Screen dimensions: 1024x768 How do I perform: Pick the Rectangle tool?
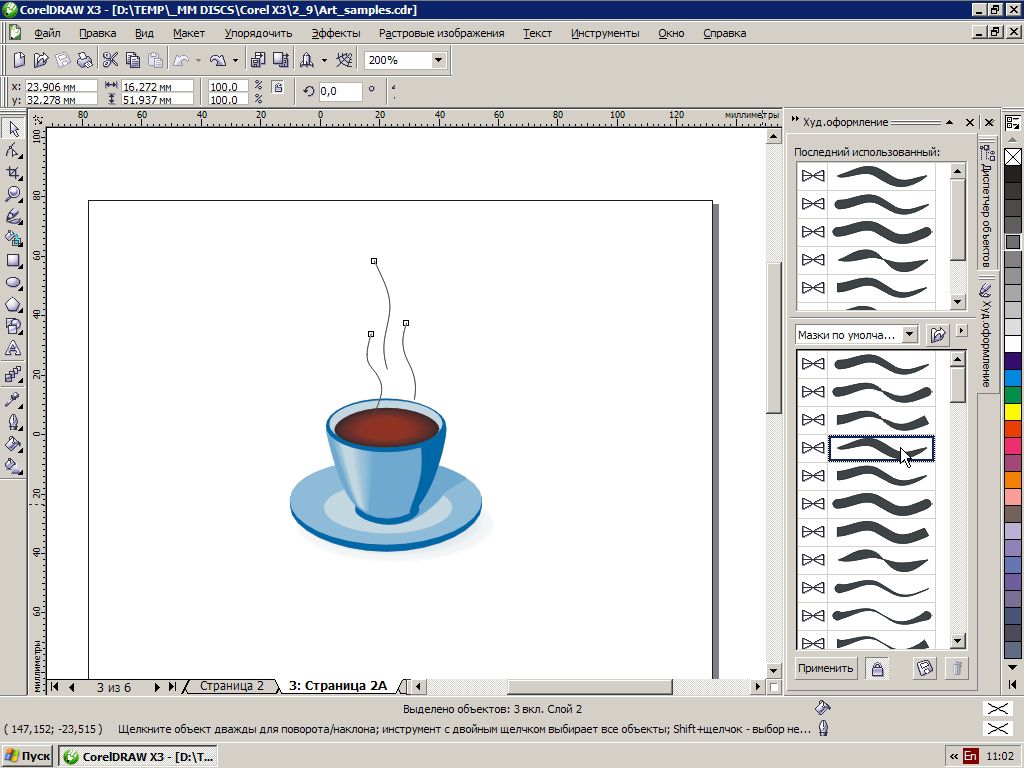point(14,260)
